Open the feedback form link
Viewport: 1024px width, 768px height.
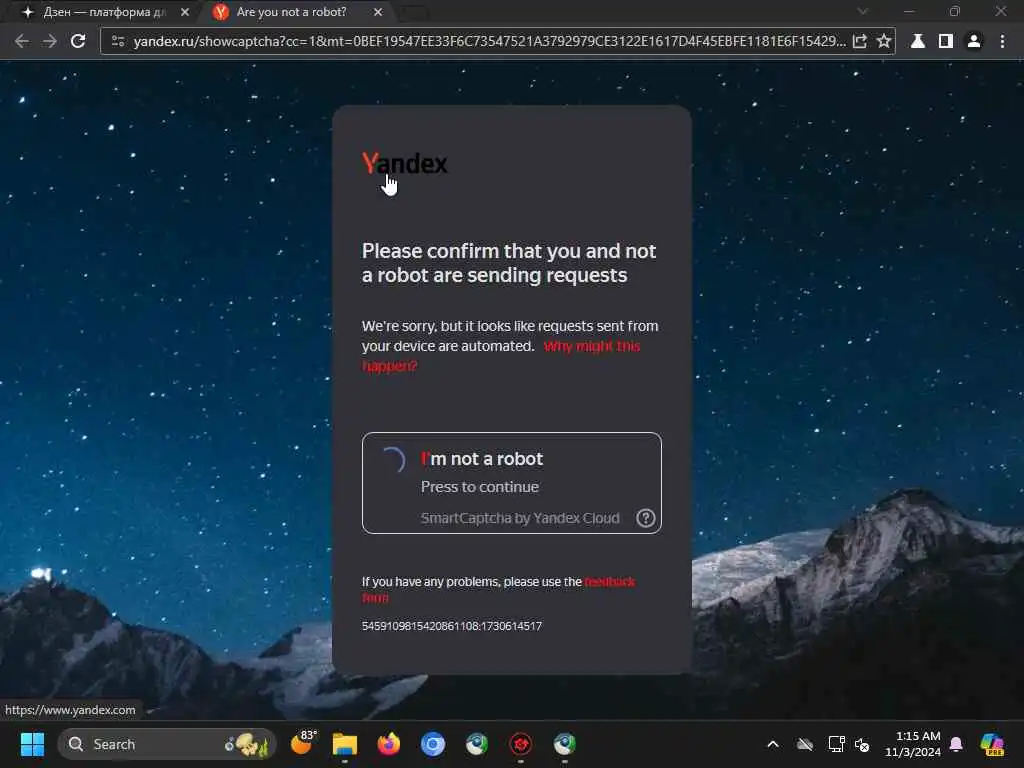coord(498,589)
